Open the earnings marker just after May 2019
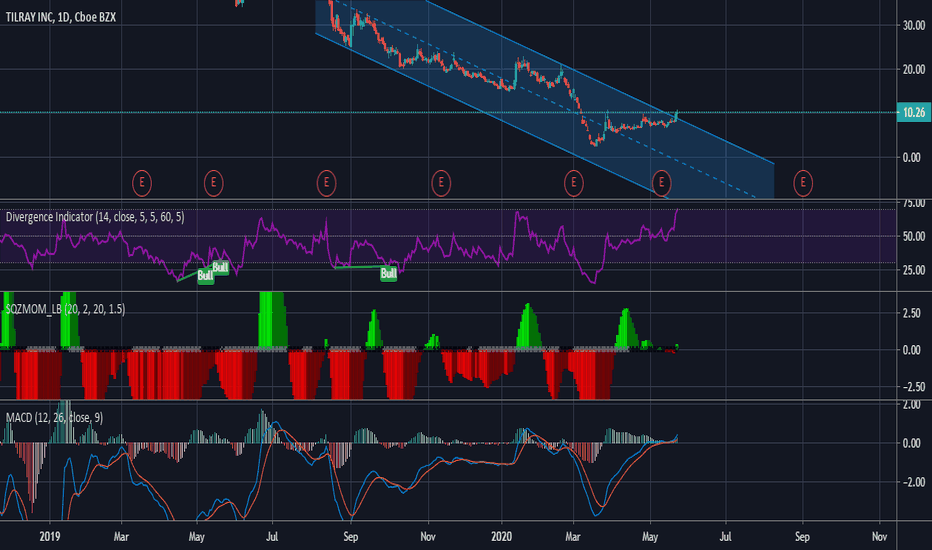 click(x=213, y=183)
